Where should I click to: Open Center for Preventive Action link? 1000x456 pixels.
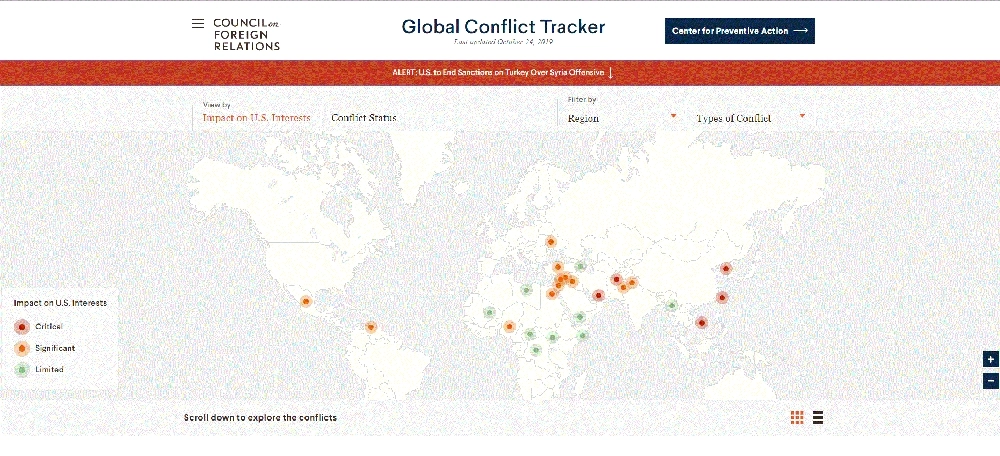(739, 31)
